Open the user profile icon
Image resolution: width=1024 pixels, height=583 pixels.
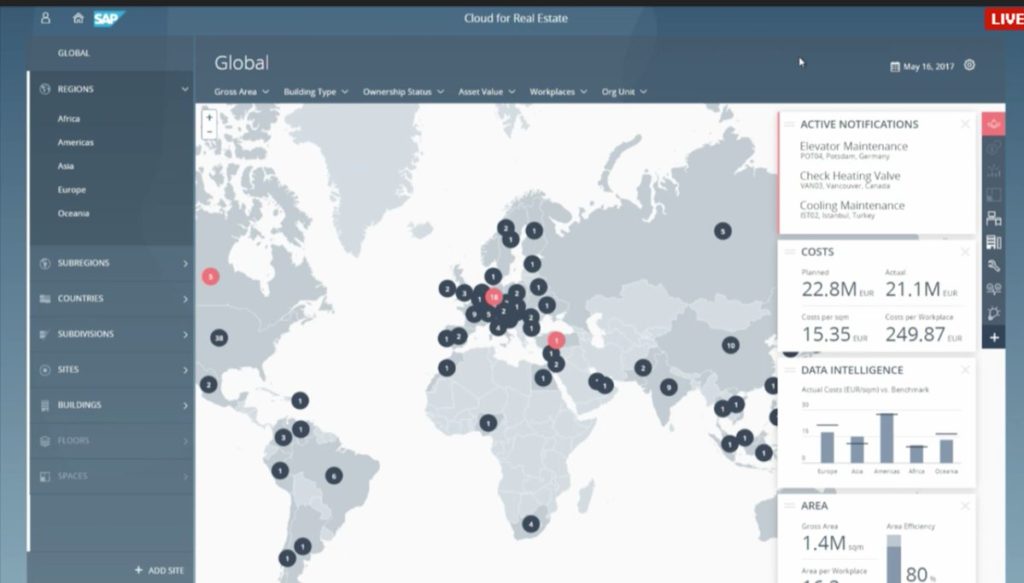45,18
